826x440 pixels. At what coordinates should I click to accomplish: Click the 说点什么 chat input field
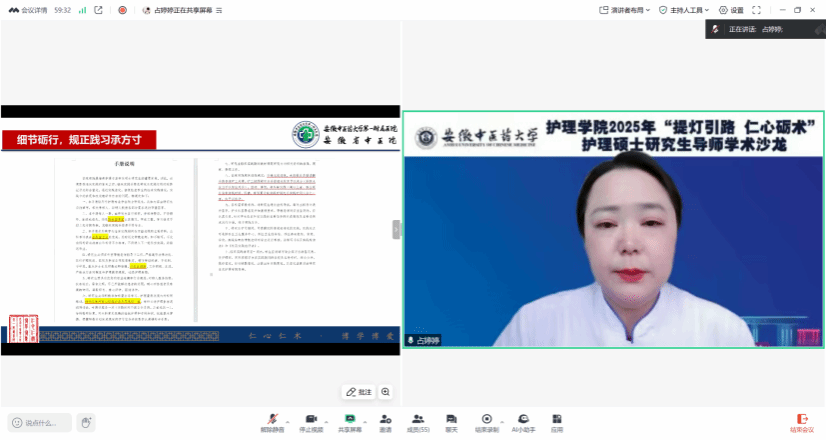(x=41, y=422)
